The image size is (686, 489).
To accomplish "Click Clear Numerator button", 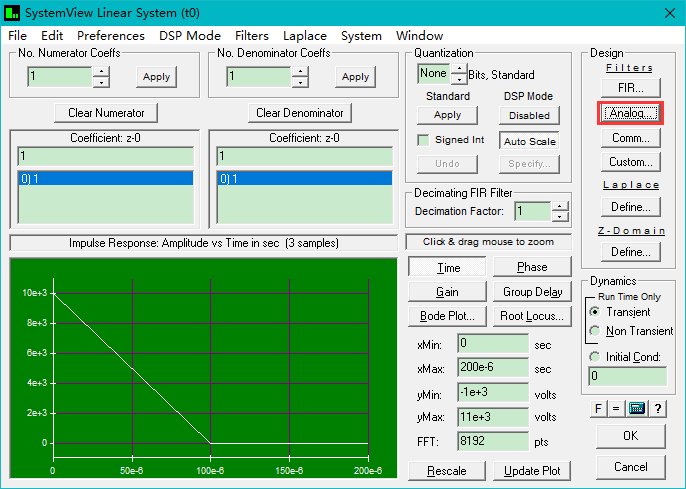I will [106, 113].
